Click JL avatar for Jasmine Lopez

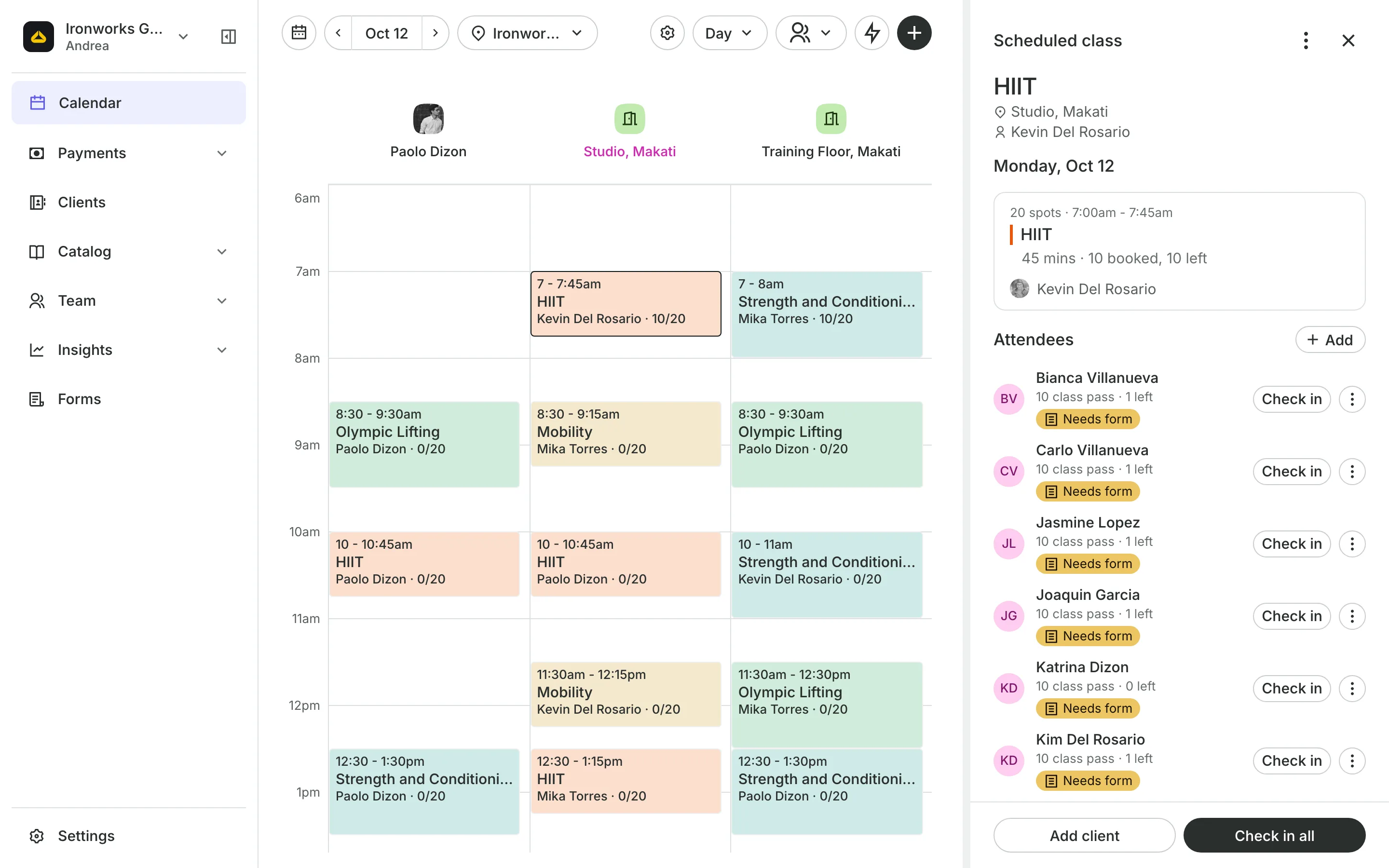click(x=1008, y=543)
